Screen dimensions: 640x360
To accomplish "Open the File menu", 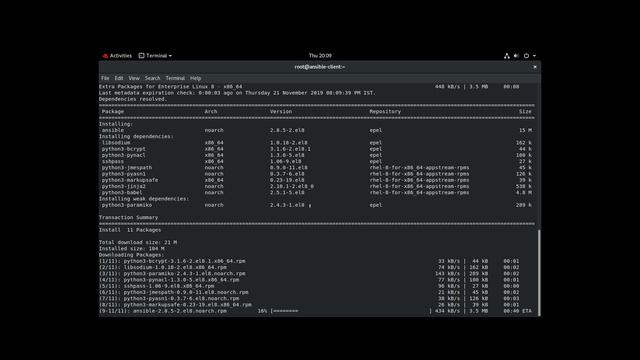I will tap(105, 78).
